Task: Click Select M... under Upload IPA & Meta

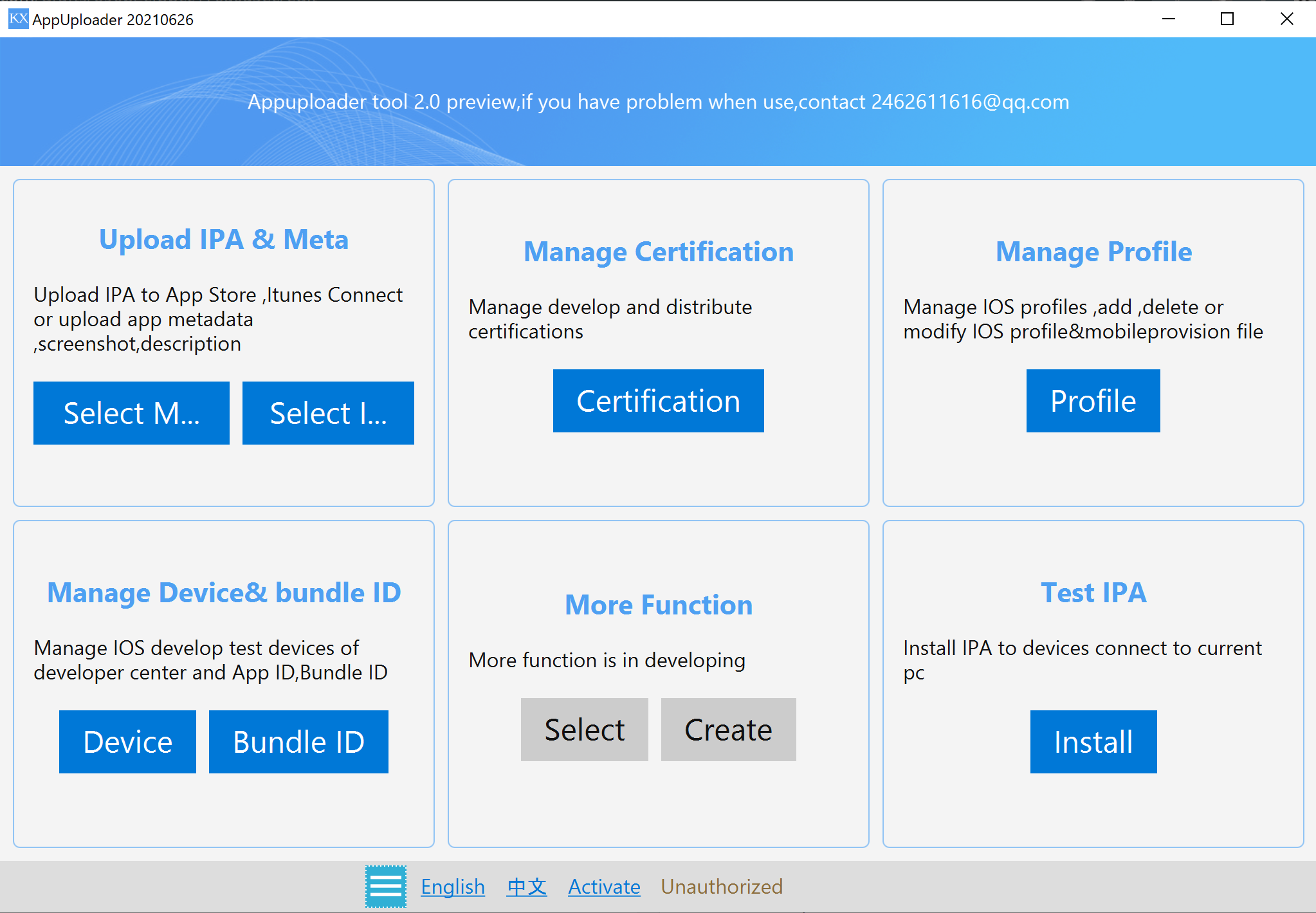Action: coord(131,412)
